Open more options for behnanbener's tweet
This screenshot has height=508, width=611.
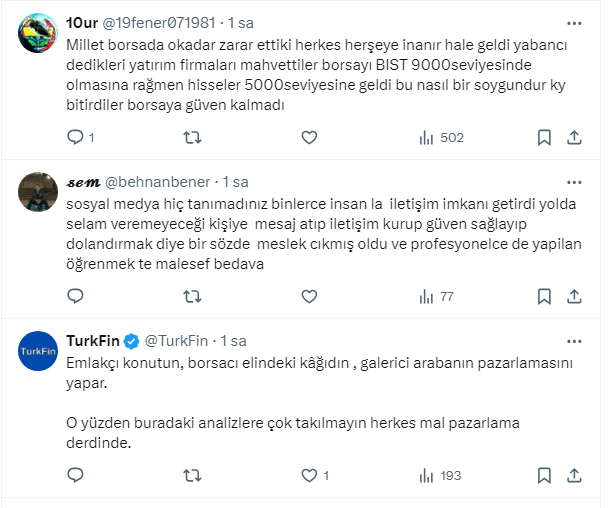click(x=573, y=182)
